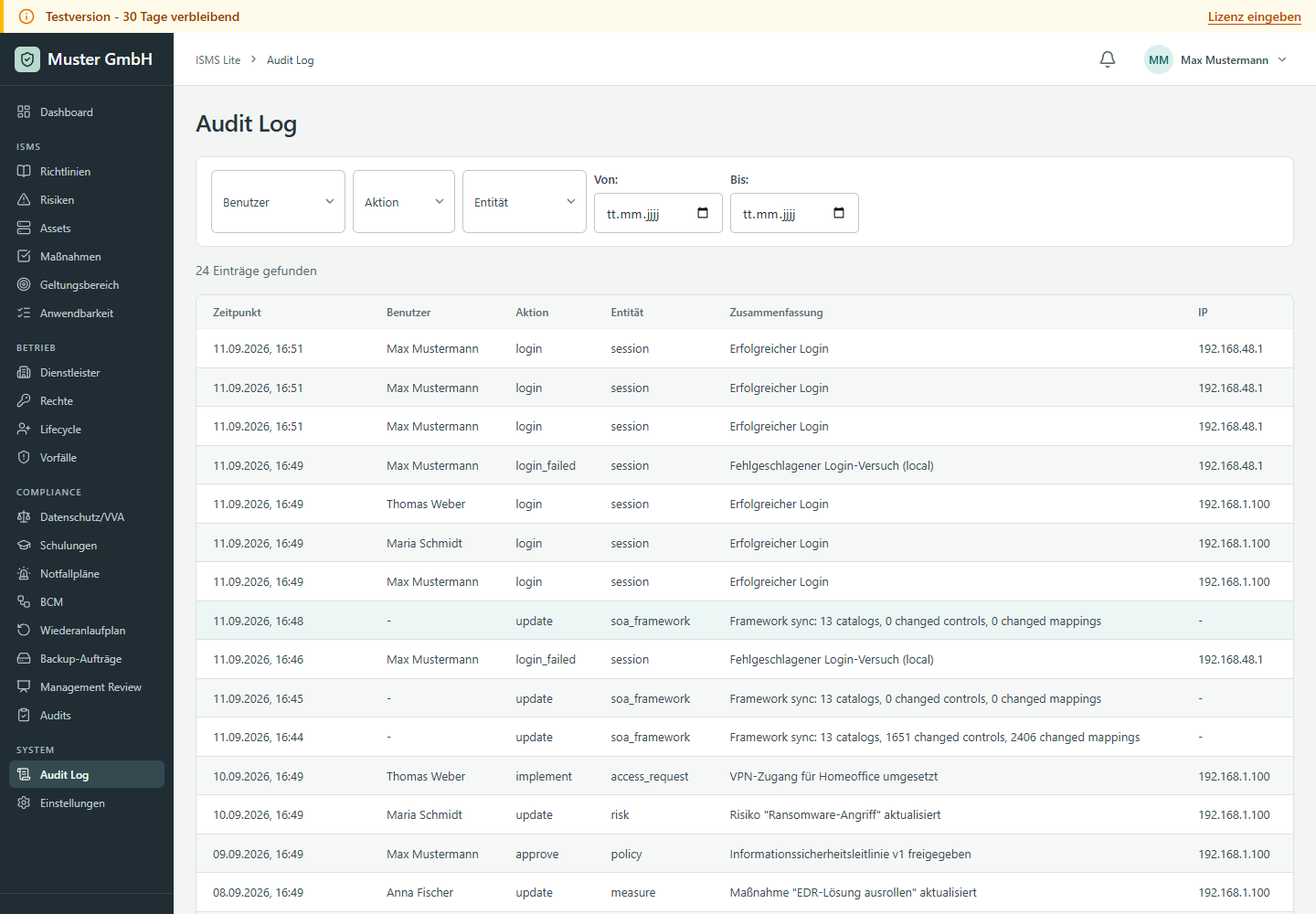Open Dashboard in the sidebar
Image resolution: width=1316 pixels, height=914 pixels.
click(x=87, y=112)
